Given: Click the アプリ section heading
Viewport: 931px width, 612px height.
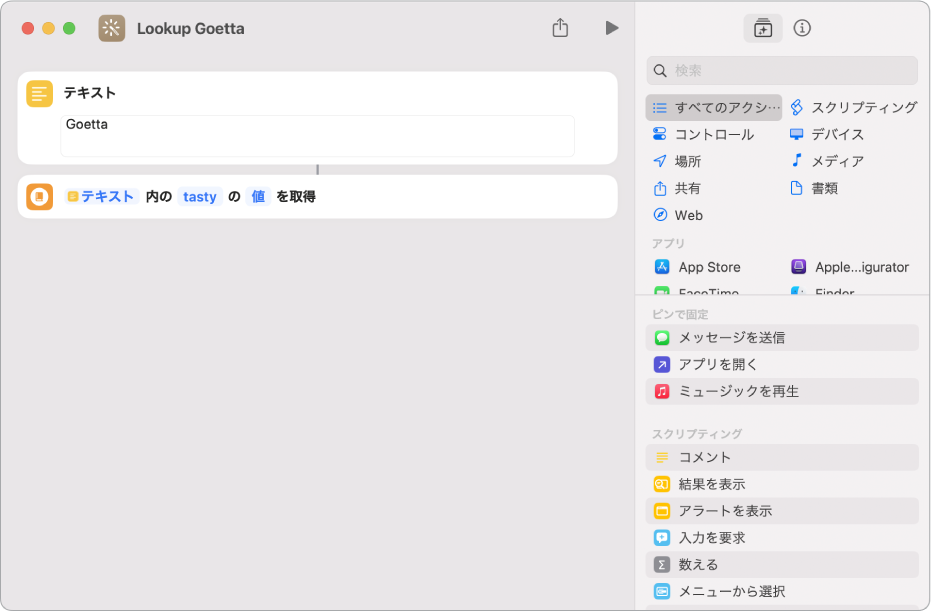Looking at the screenshot, I should coord(668,243).
